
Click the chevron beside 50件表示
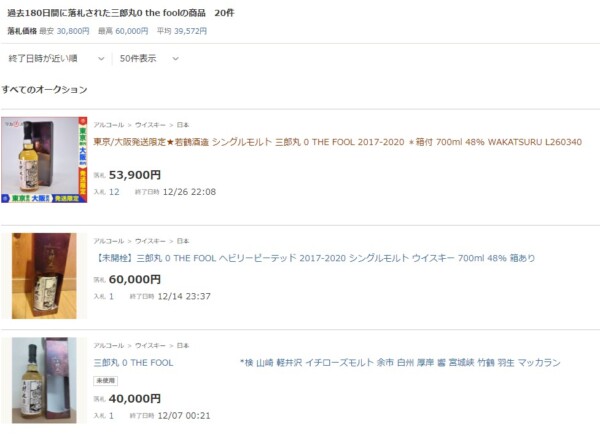tap(175, 59)
